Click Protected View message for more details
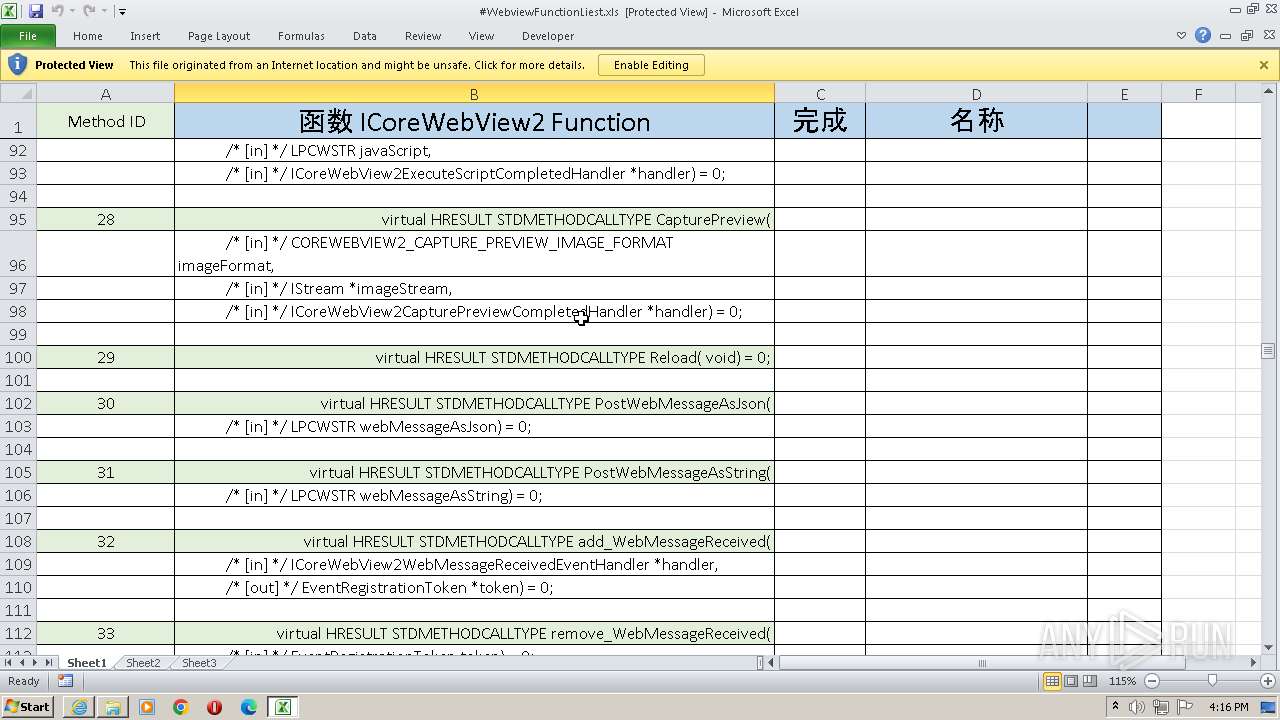Screen dimensions: 1280x720 coord(357,65)
